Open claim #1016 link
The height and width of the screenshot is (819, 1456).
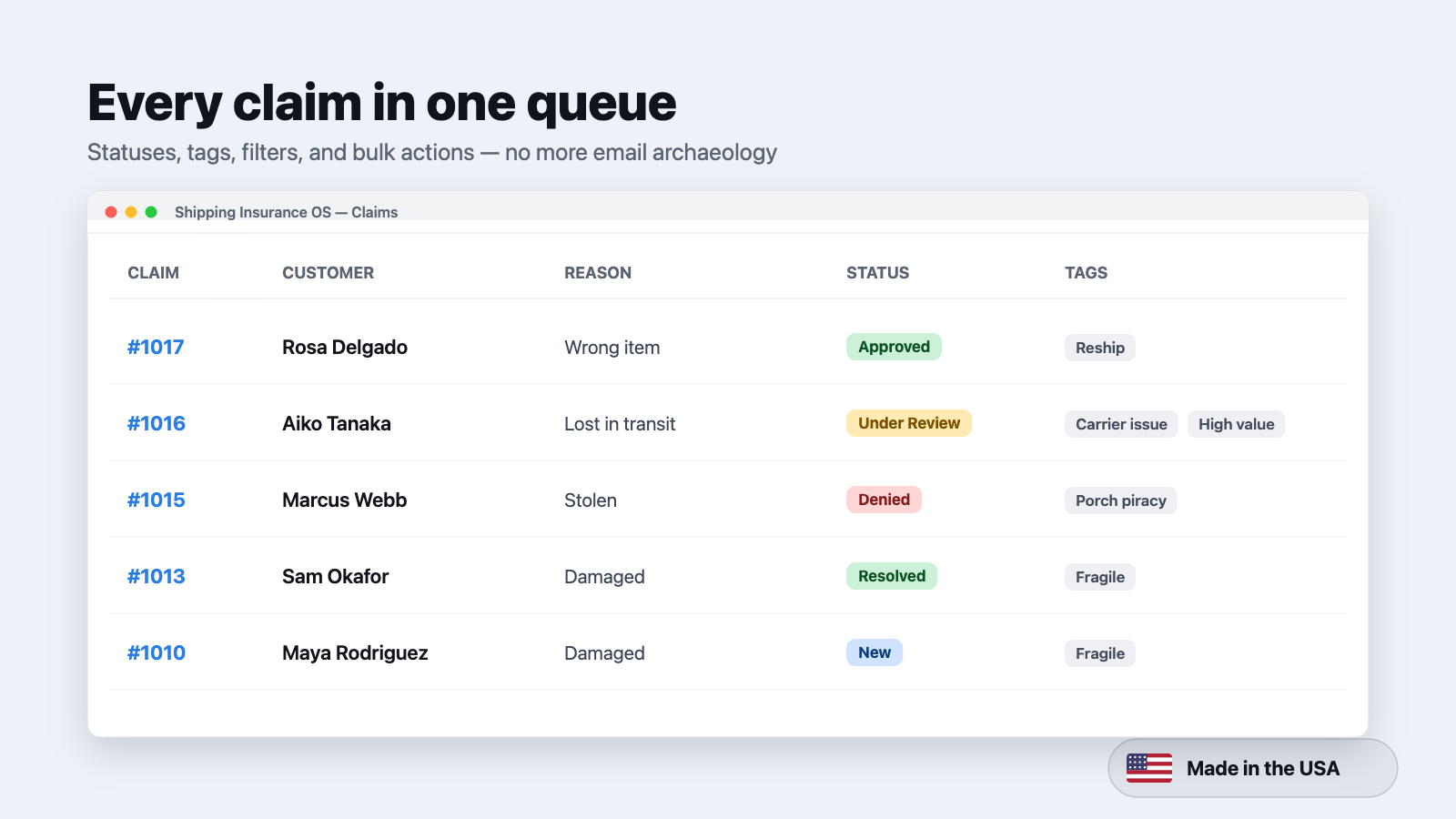157,423
